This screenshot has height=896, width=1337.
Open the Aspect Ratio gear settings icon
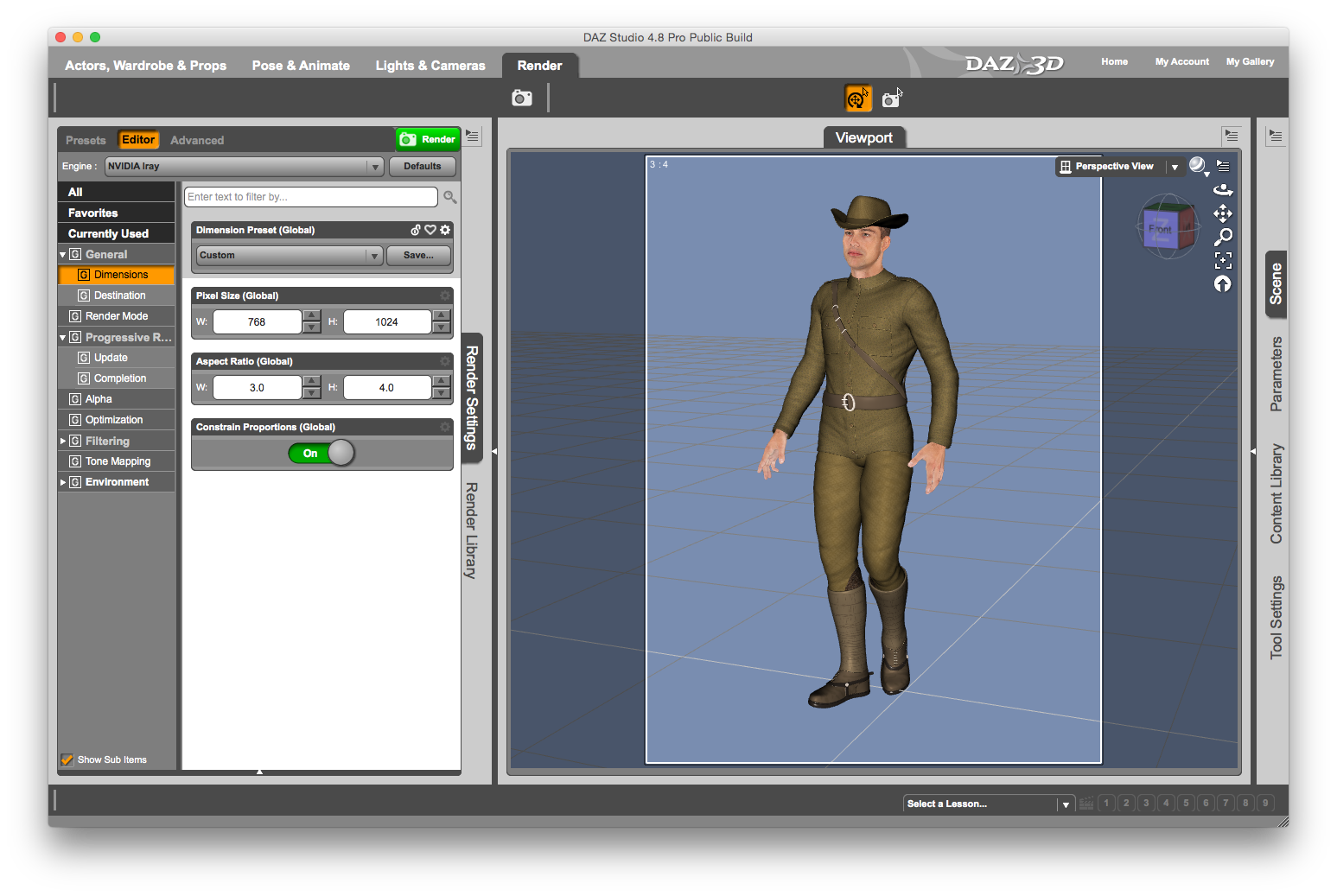[445, 361]
